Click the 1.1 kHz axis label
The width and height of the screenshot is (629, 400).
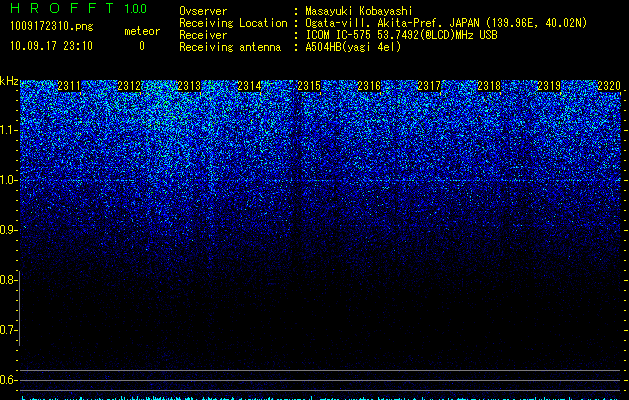pos(8,130)
